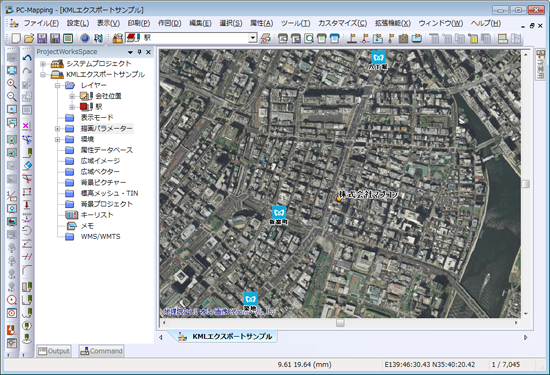Click the globe icon in the top toolbar
Screen dimensions: 550x375
(x=85, y=38)
